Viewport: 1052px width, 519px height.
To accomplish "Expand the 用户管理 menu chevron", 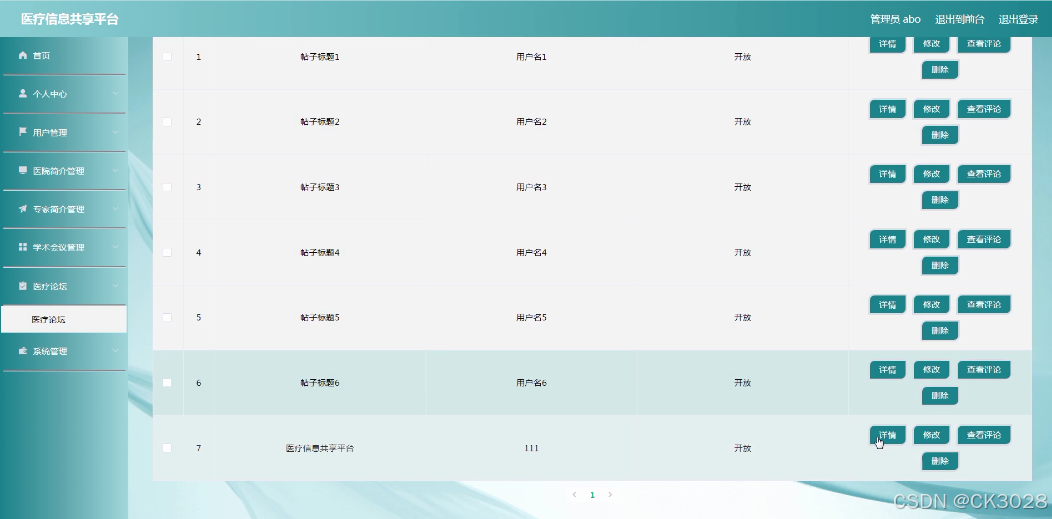I will click(115, 132).
